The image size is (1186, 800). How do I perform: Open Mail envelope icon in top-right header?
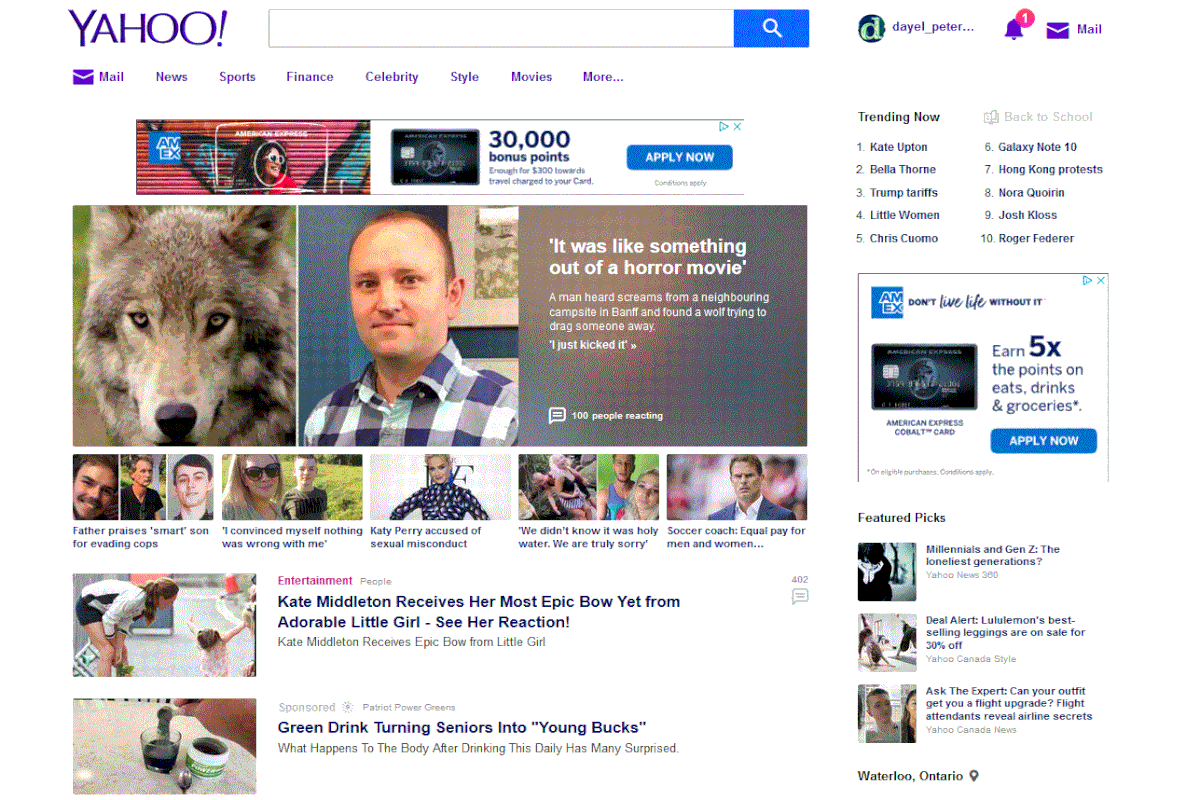[x=1057, y=30]
